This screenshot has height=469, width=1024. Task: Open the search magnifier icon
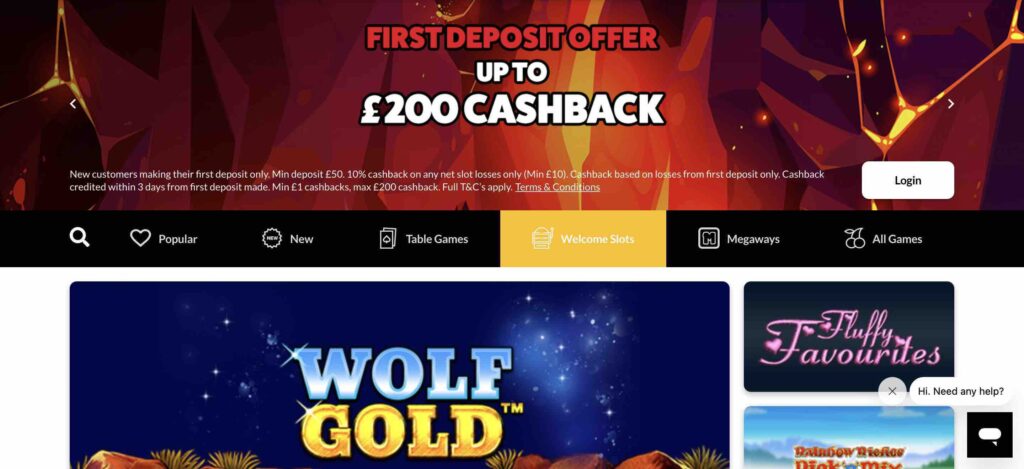tap(80, 238)
